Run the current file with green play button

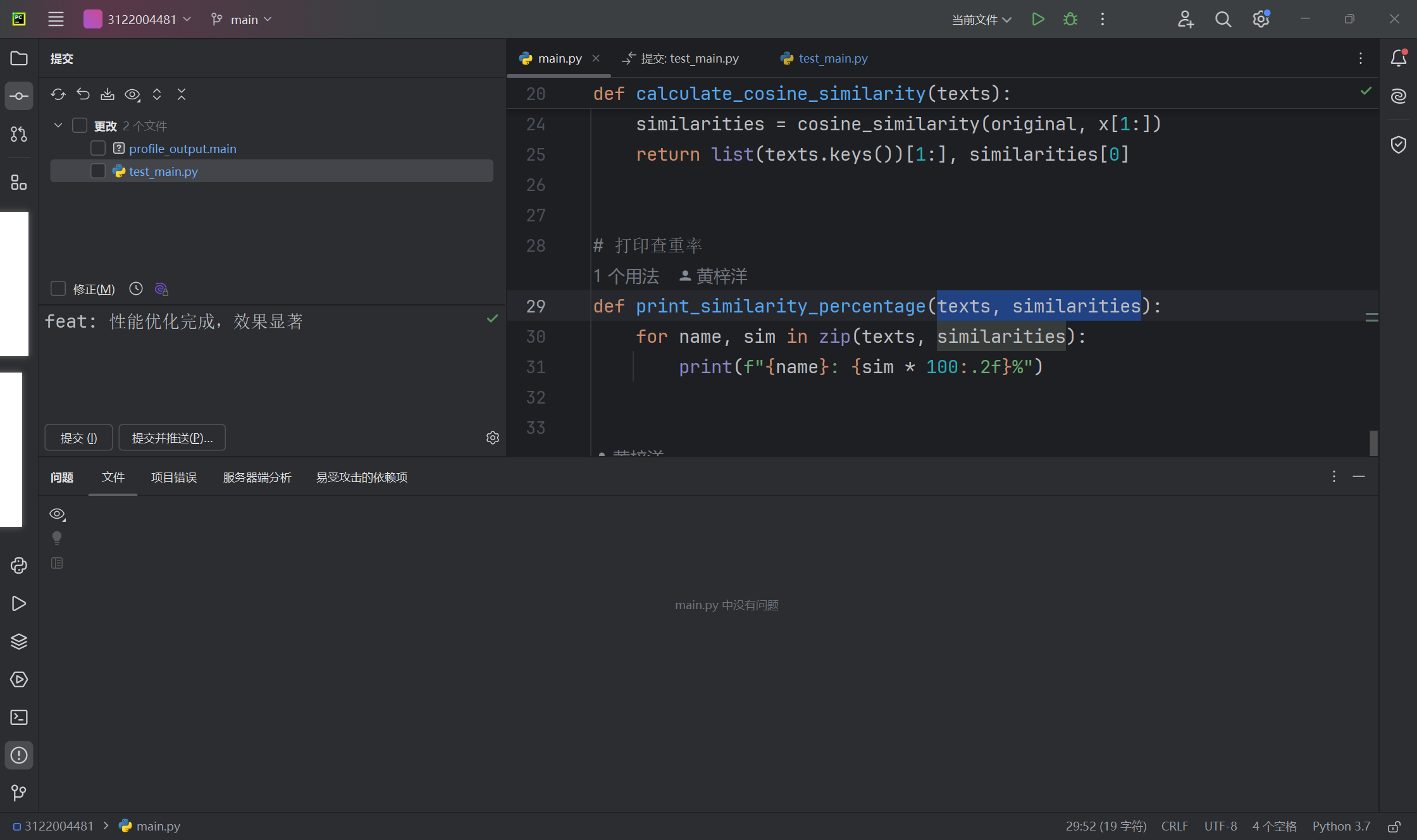coord(1037,19)
